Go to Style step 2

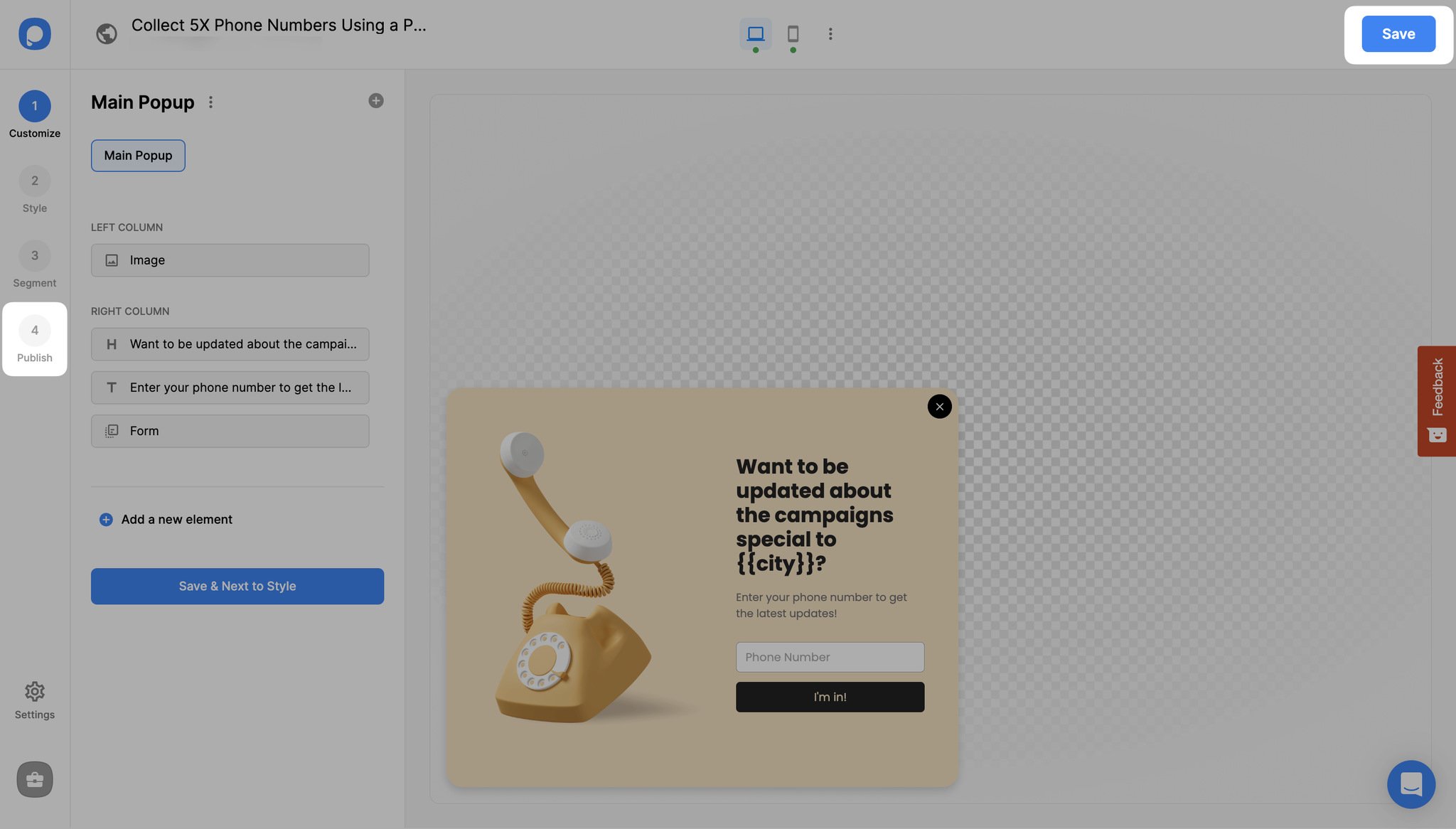coord(35,189)
